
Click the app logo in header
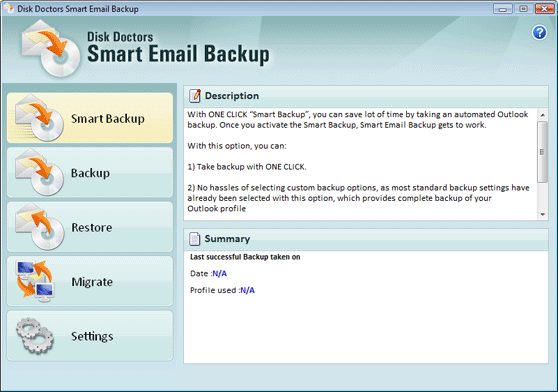51,48
